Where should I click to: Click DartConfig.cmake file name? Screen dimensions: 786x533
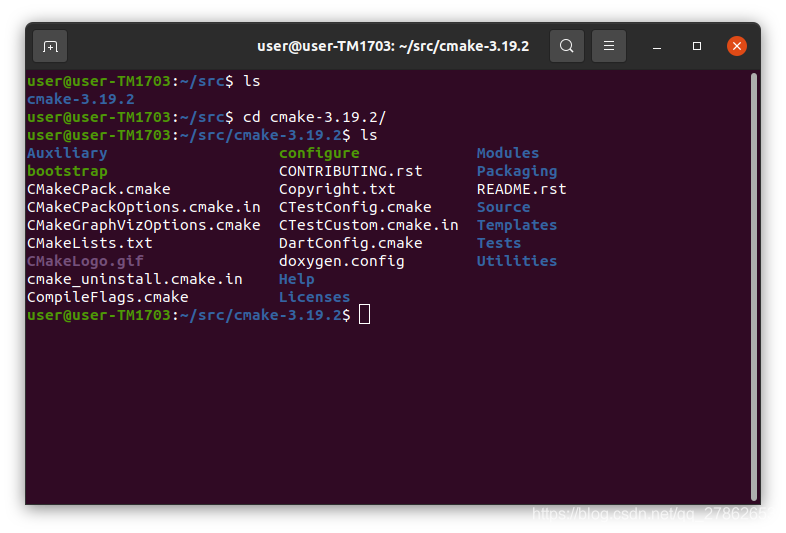click(x=351, y=243)
